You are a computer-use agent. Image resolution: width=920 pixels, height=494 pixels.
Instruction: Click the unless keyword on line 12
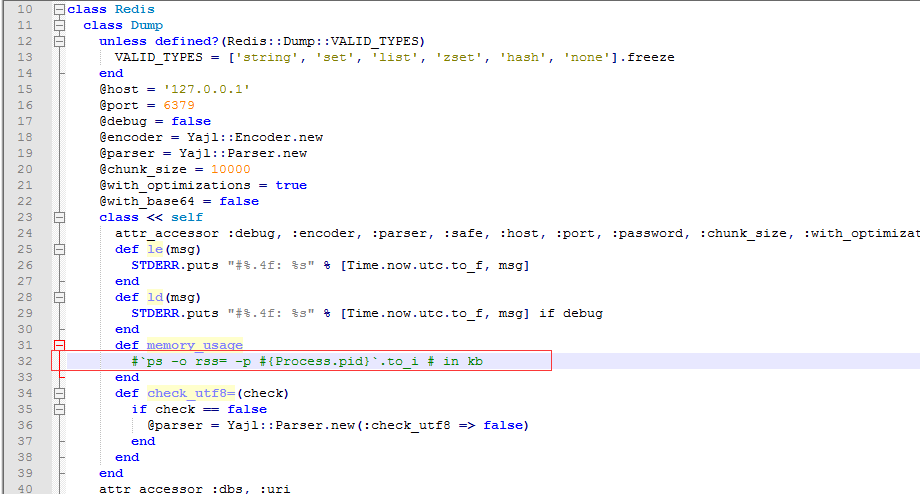pos(123,41)
